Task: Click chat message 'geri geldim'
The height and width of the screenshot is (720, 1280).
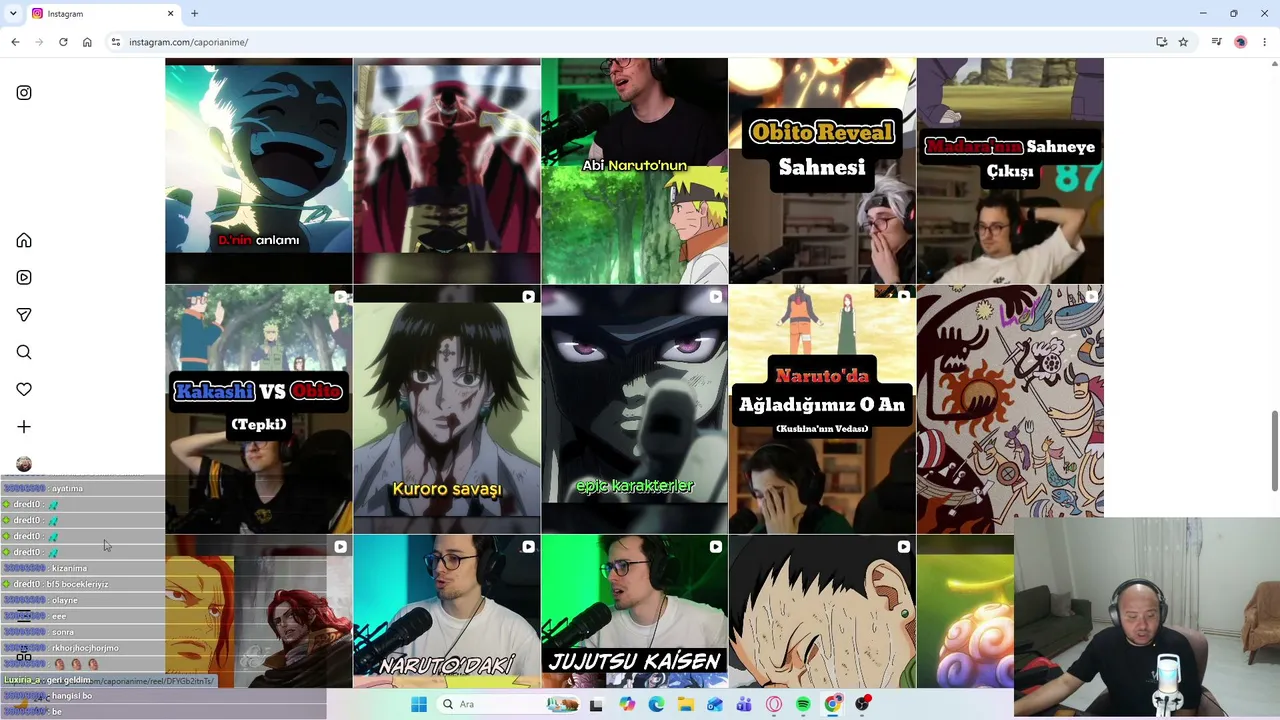Action: pos(69,680)
